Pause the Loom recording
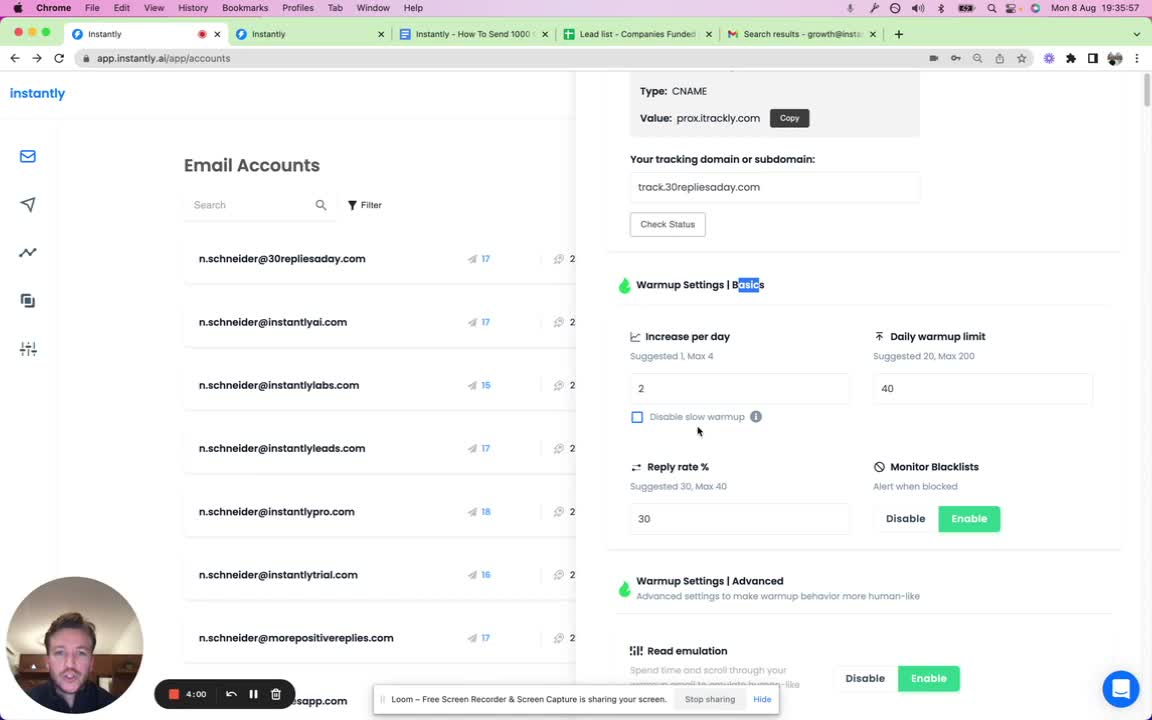This screenshot has width=1152, height=720. [x=253, y=694]
